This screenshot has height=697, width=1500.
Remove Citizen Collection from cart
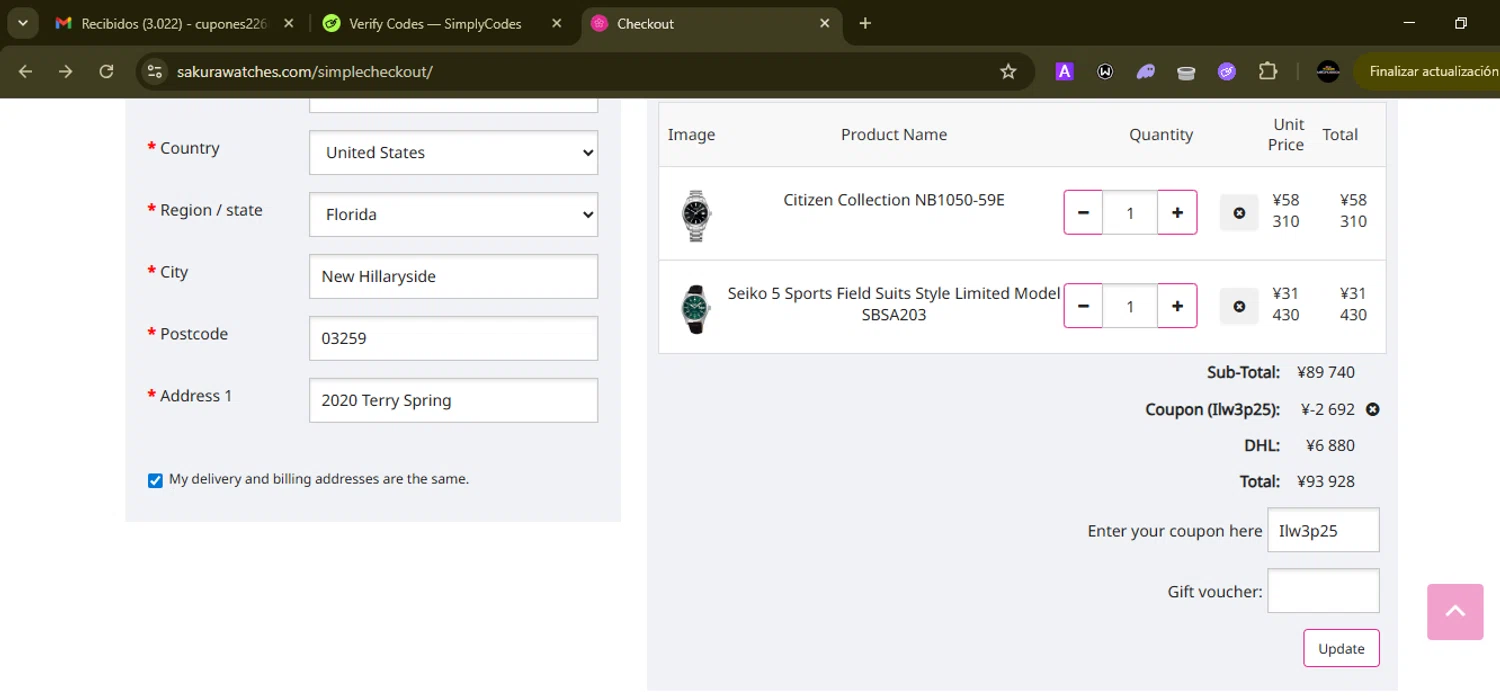coord(1239,212)
